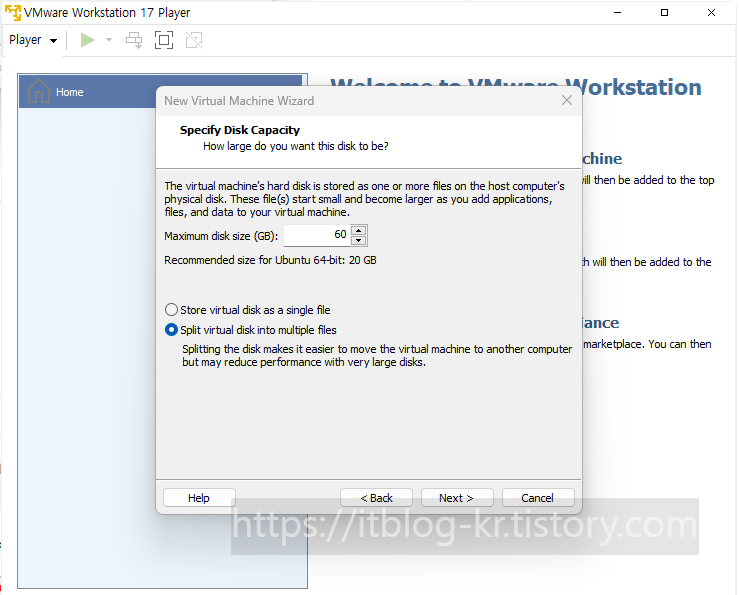Click the 'Specify Disk Capacity' heading
The image size is (739, 595).
pyautogui.click(x=239, y=130)
